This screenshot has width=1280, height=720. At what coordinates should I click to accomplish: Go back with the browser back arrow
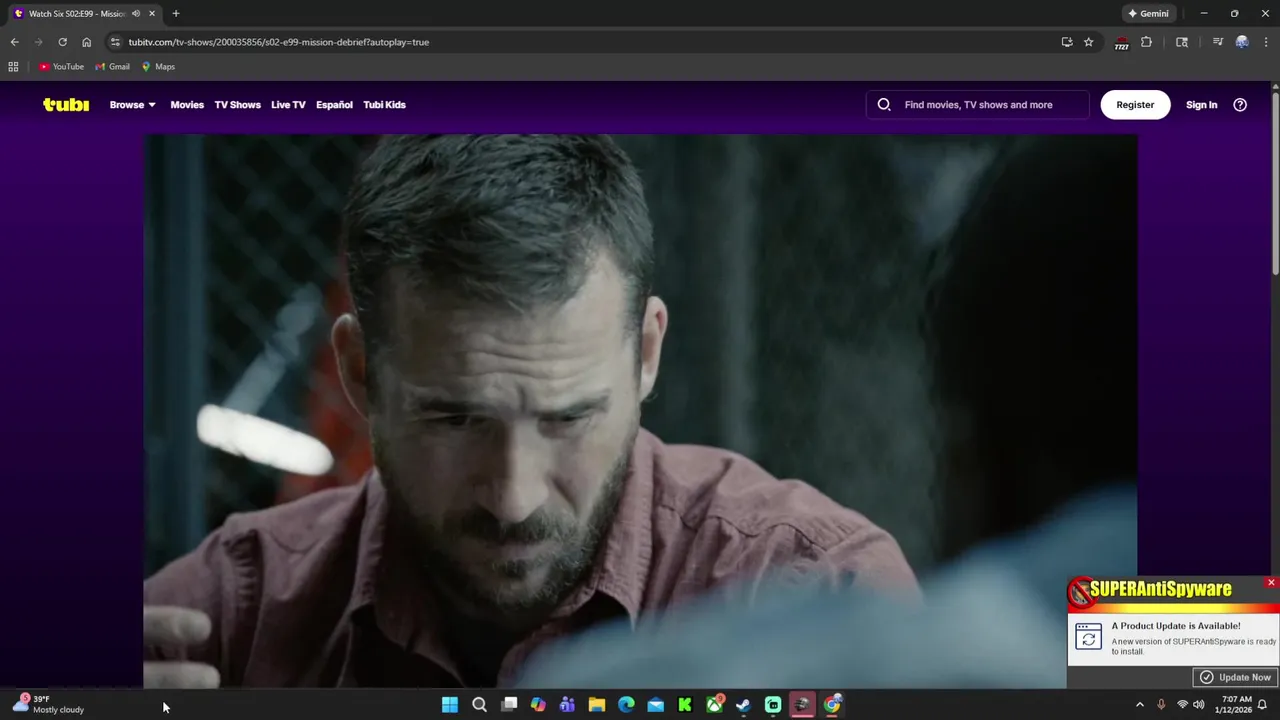(x=14, y=42)
